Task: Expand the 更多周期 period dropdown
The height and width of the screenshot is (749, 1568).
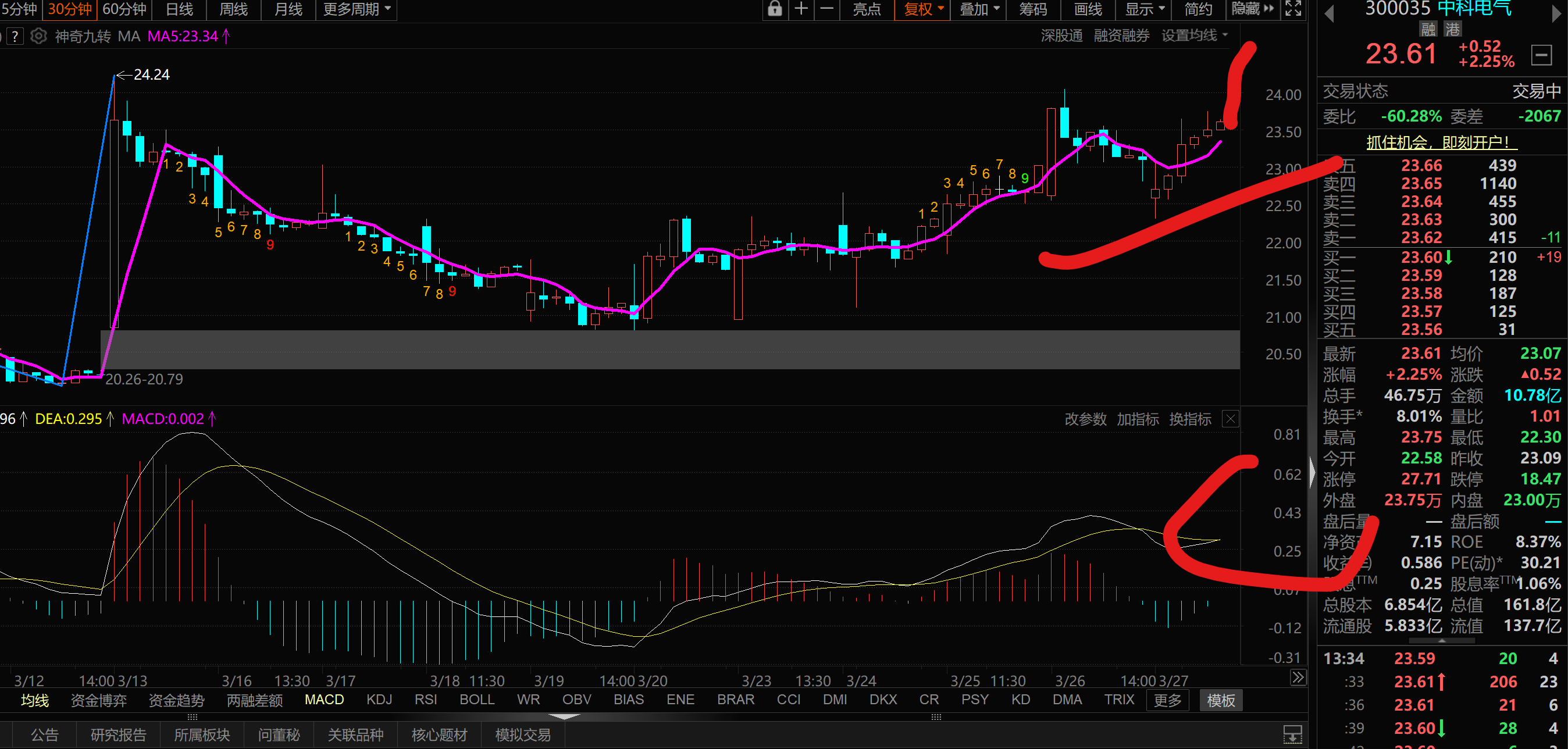Action: [x=357, y=9]
